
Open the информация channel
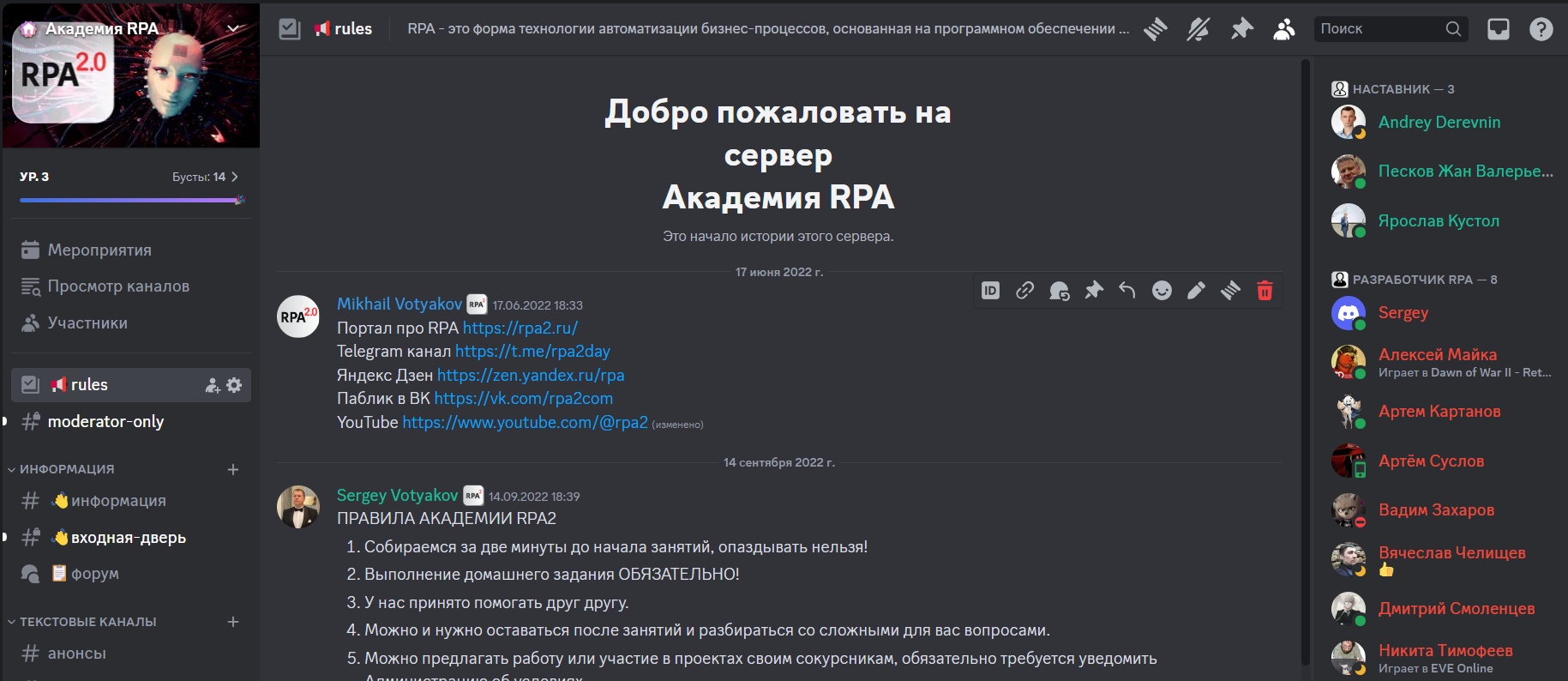coord(131,501)
